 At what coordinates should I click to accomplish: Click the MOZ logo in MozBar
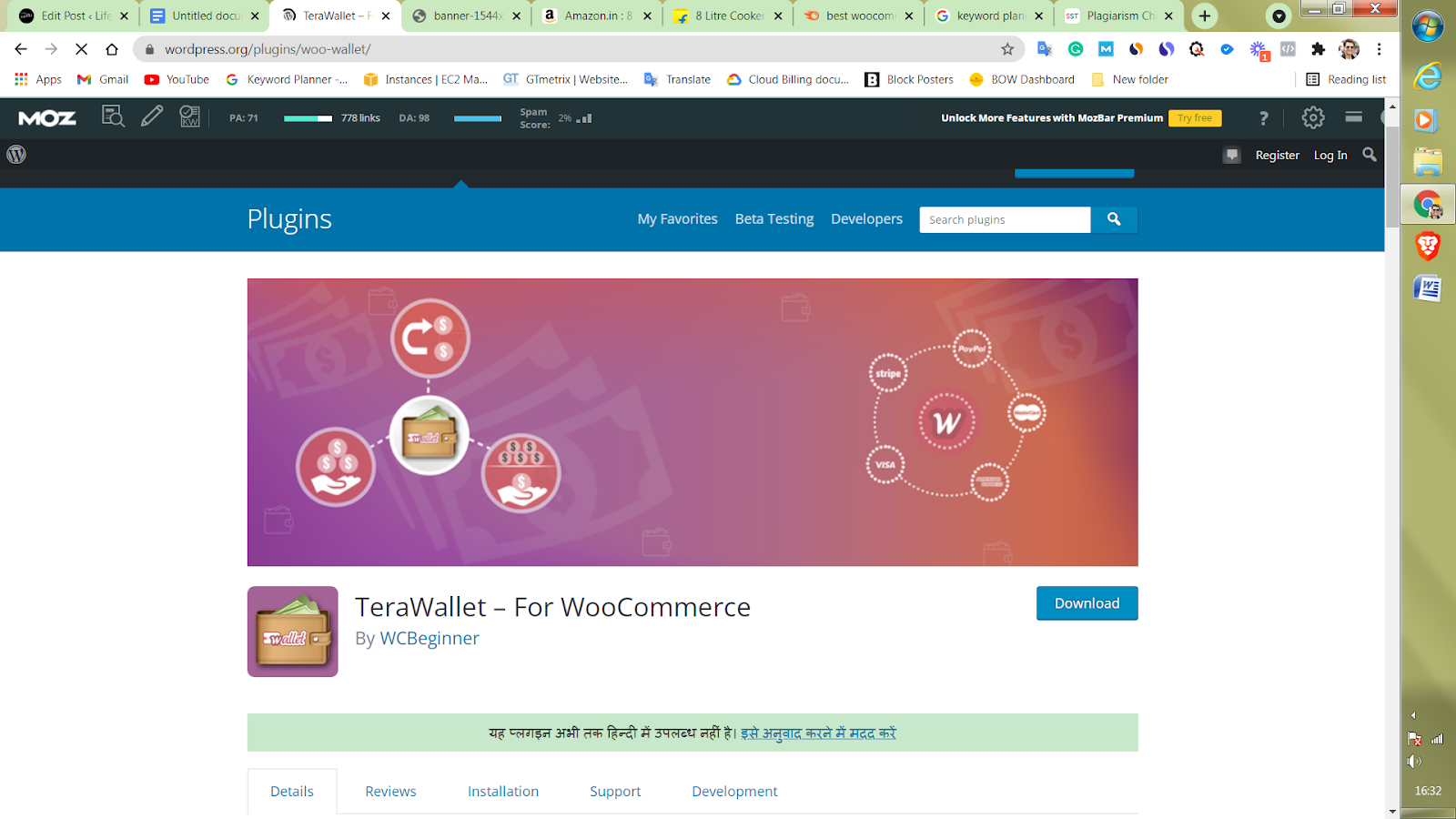pyautogui.click(x=47, y=118)
